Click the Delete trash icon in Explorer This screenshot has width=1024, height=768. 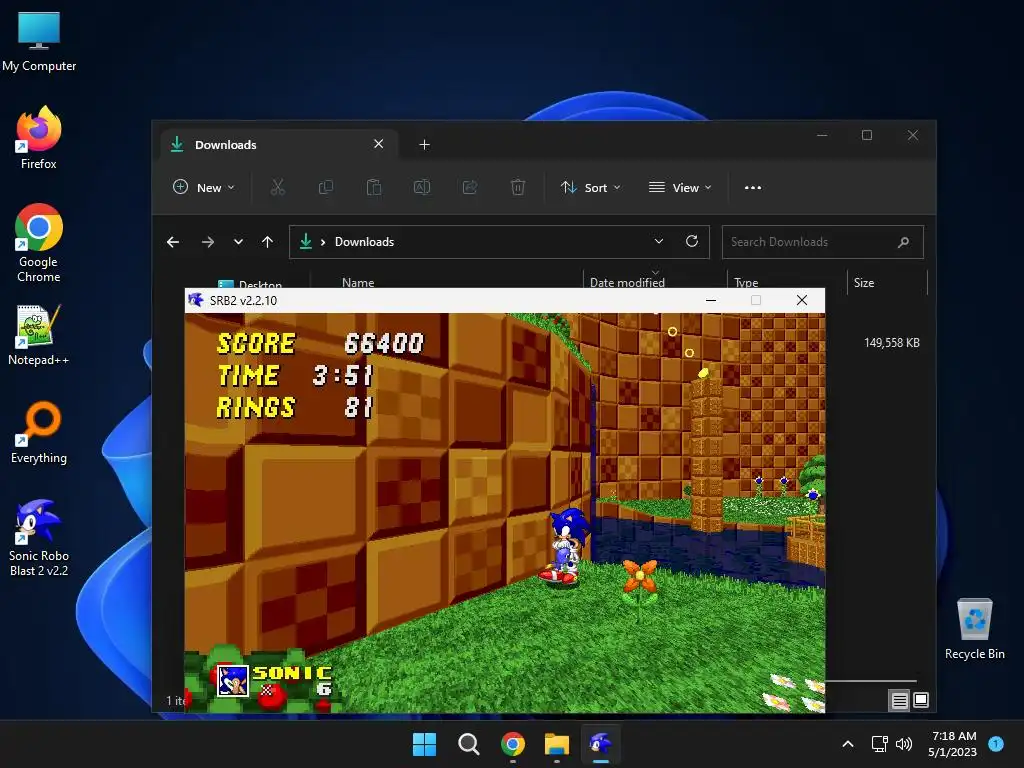(517, 187)
